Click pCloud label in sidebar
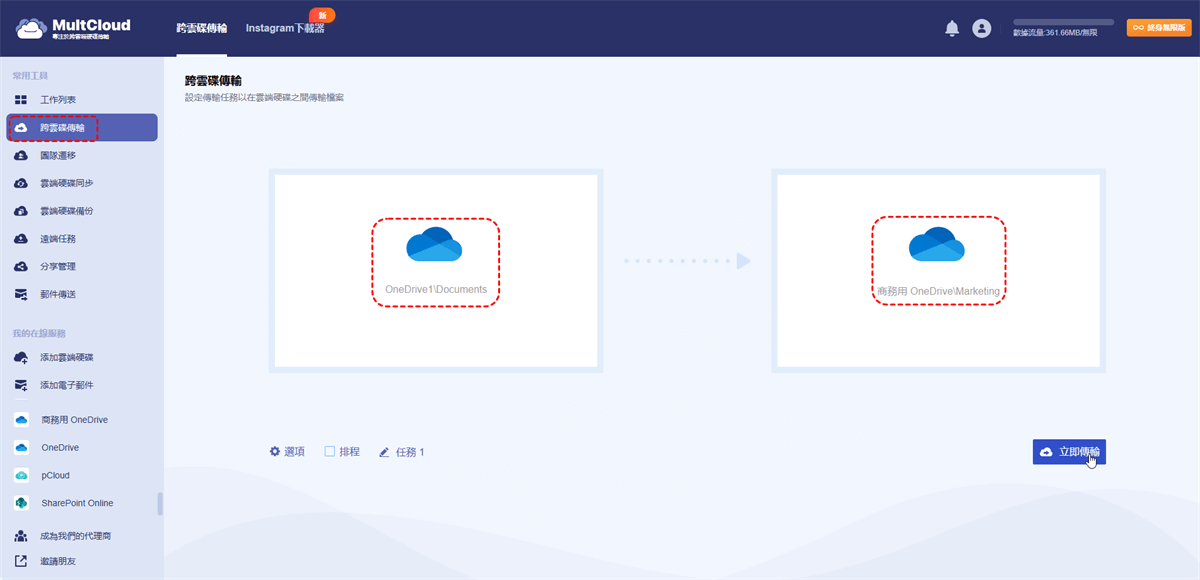The width and height of the screenshot is (1200, 580). [x=55, y=475]
